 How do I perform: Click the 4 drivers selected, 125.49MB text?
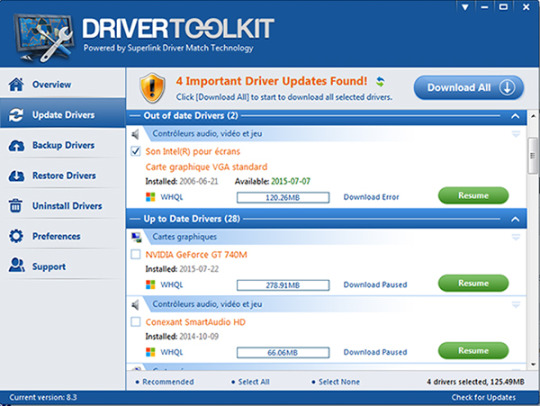point(476,382)
